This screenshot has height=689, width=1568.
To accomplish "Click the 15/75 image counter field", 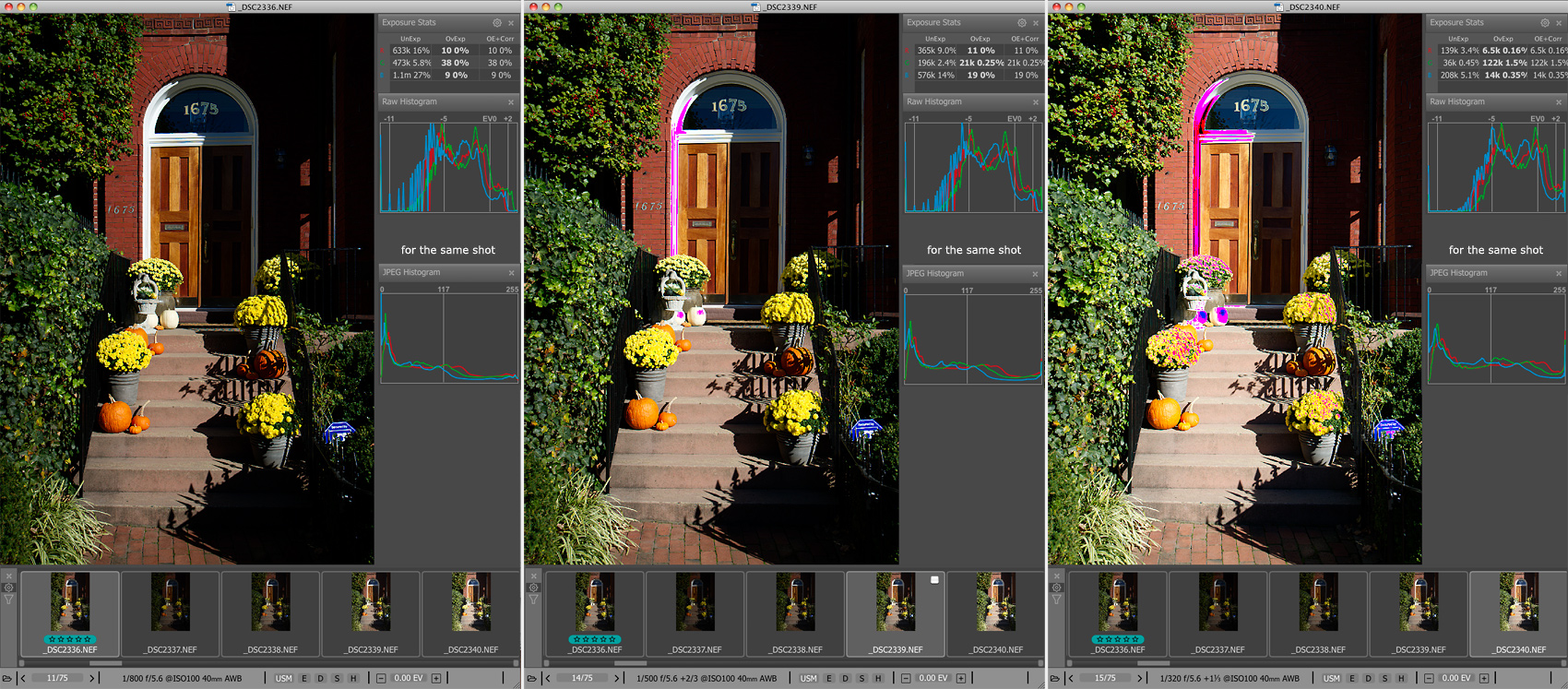I will 1105,678.
